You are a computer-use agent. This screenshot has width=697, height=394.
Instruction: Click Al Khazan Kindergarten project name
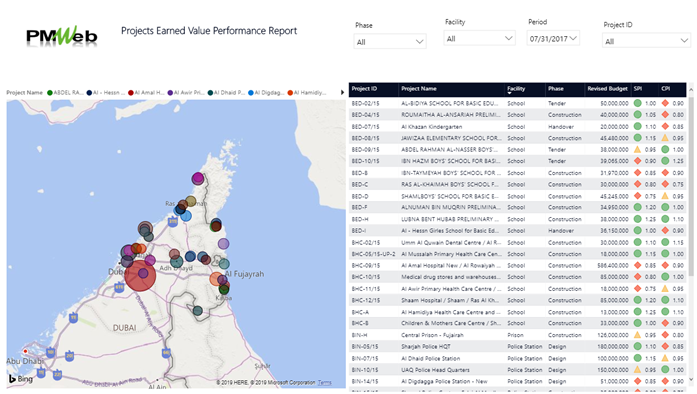pyautogui.click(x=432, y=126)
